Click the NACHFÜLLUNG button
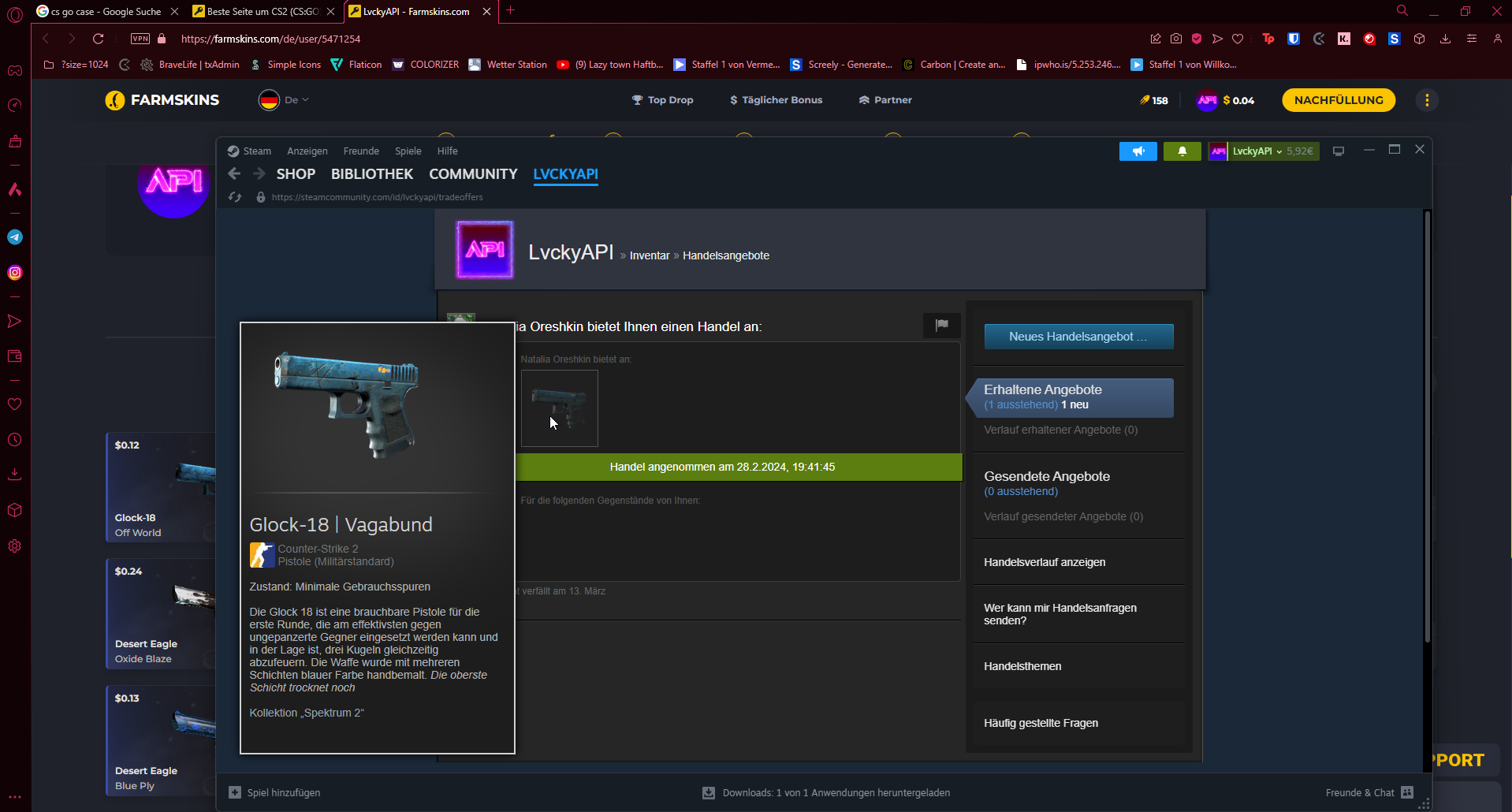 click(x=1338, y=100)
